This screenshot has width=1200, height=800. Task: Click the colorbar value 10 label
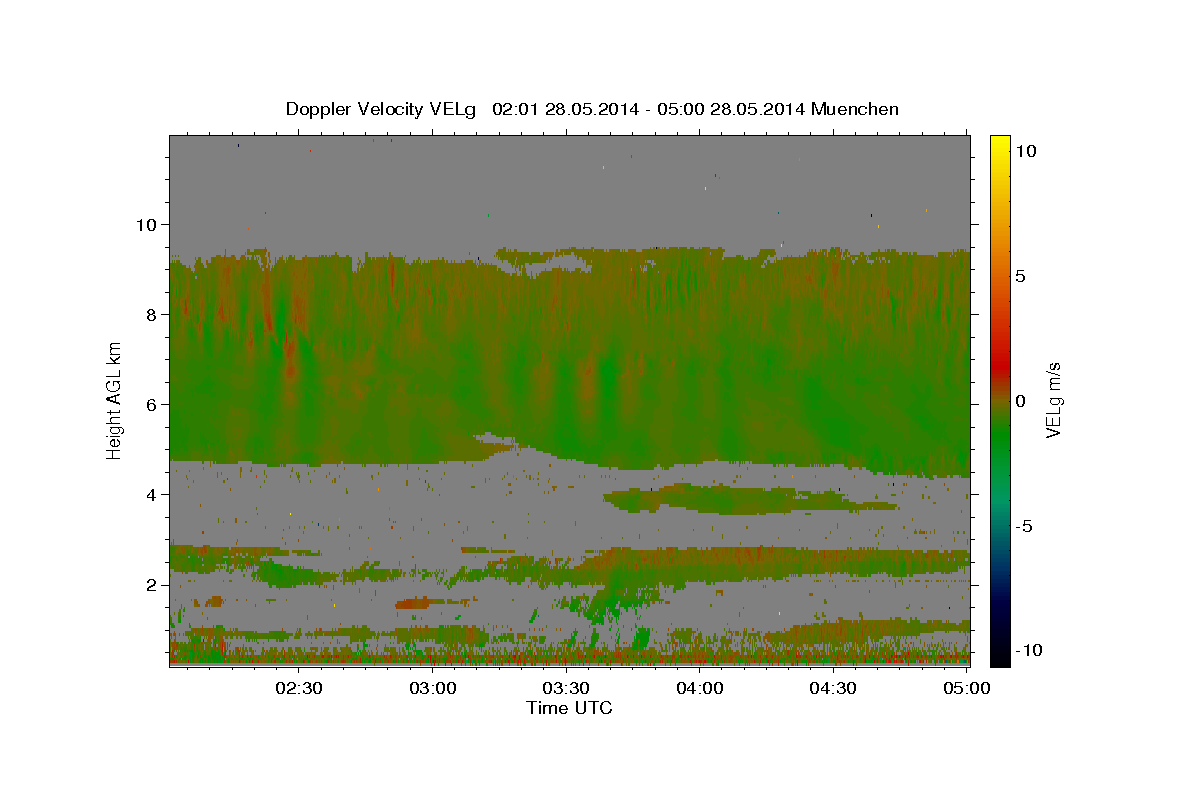(x=1027, y=151)
